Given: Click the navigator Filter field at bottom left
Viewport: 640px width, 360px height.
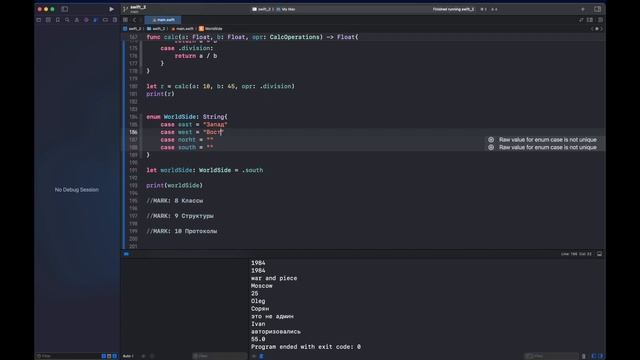Looking at the screenshot, I should pos(67,356).
